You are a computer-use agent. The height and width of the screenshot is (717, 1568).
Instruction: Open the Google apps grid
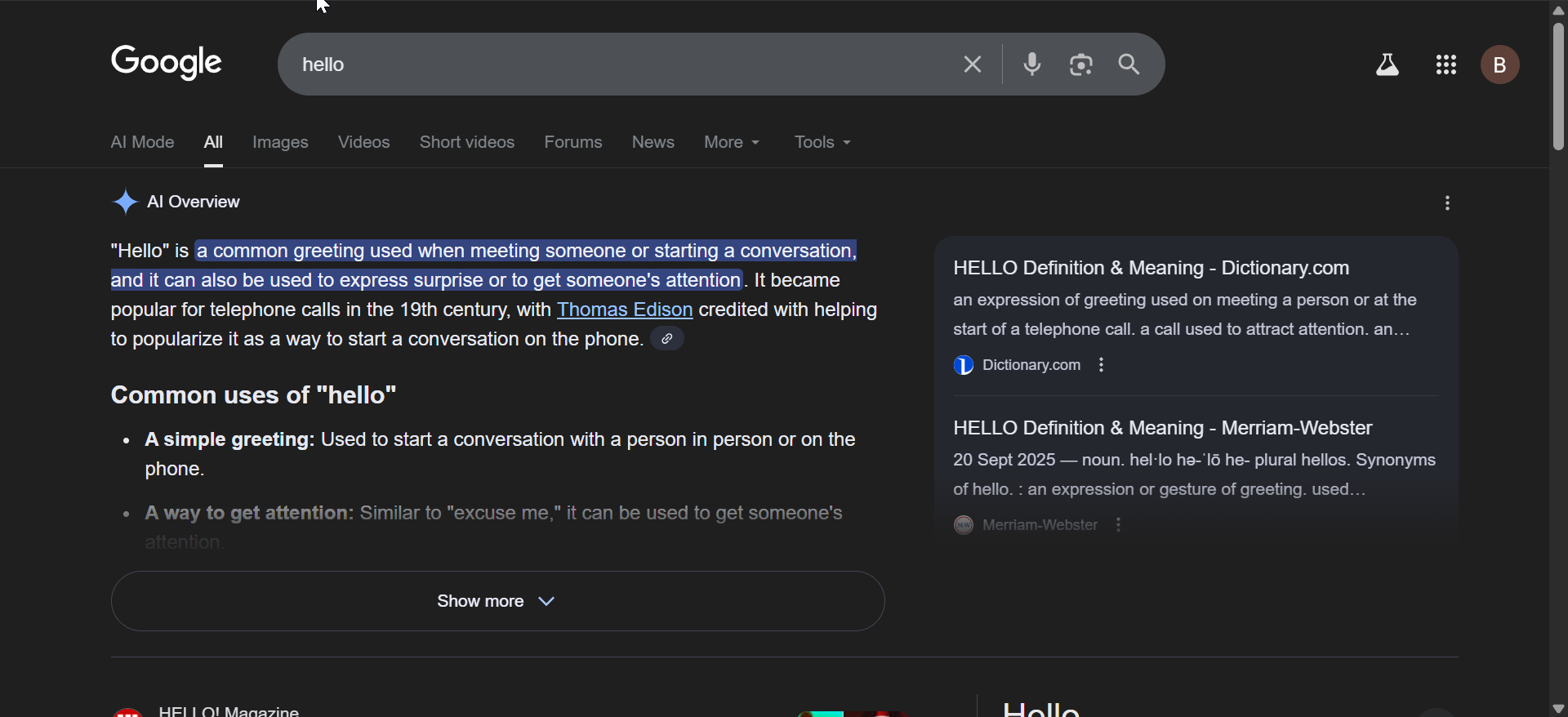[x=1446, y=65]
